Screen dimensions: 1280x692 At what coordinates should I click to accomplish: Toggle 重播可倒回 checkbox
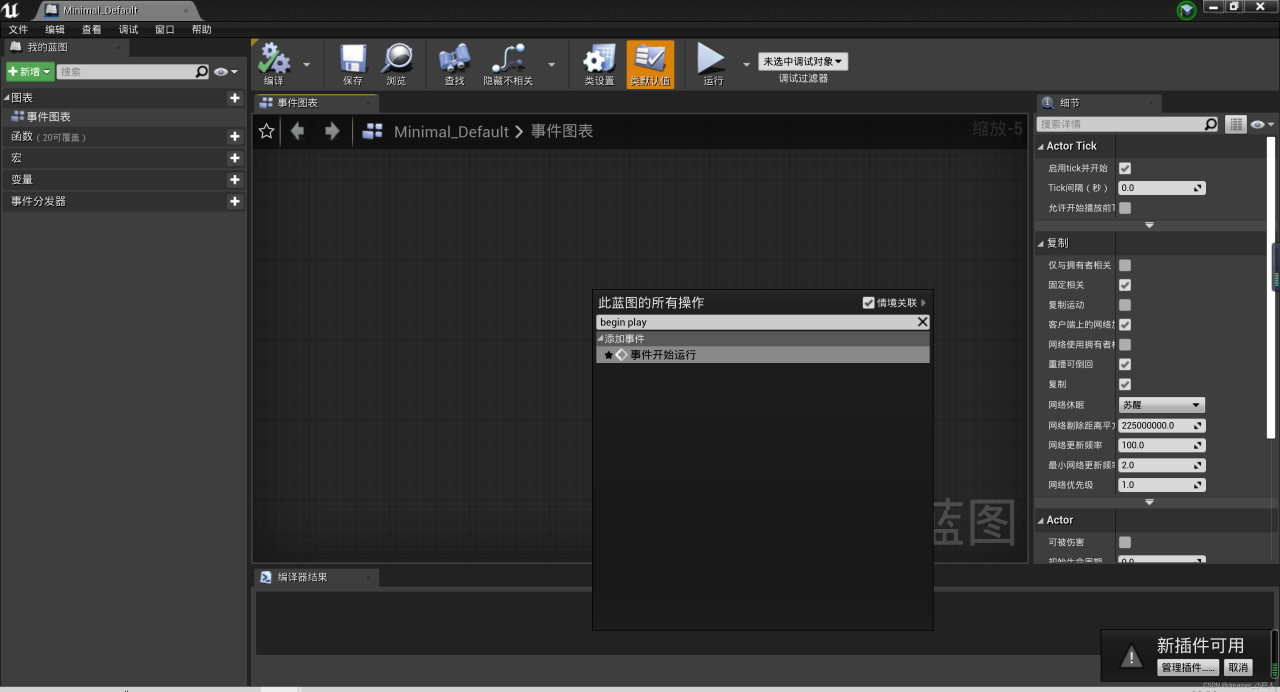[x=1125, y=364]
